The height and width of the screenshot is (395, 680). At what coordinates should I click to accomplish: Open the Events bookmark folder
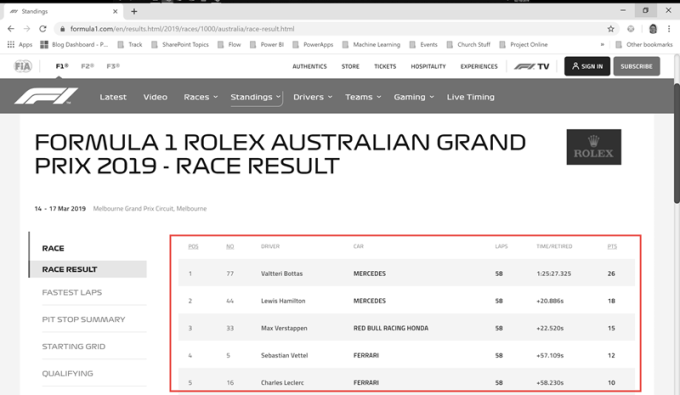[423, 44]
